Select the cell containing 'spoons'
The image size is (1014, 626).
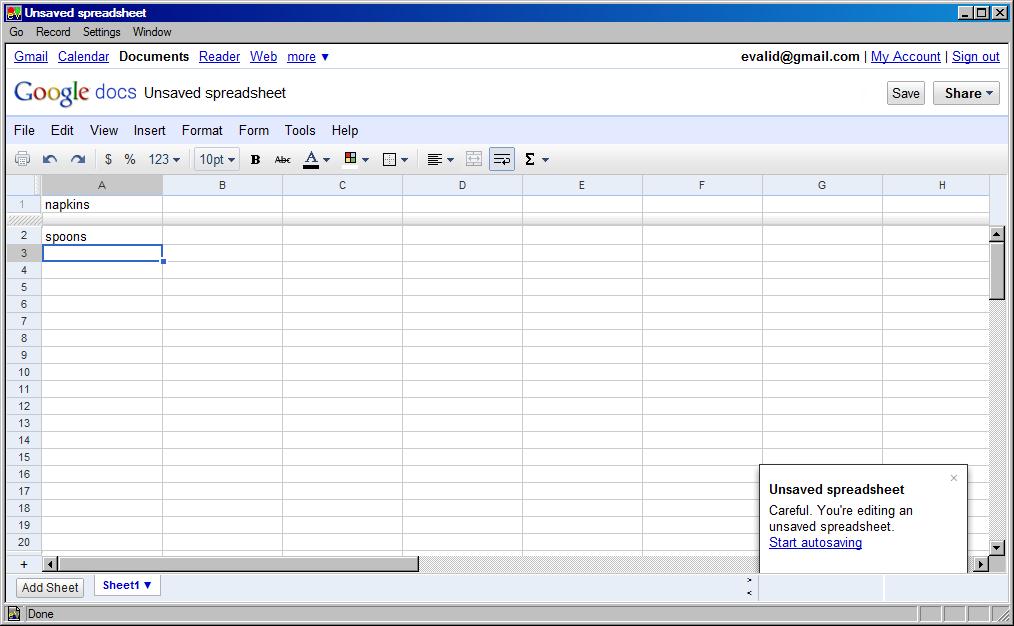click(x=102, y=236)
